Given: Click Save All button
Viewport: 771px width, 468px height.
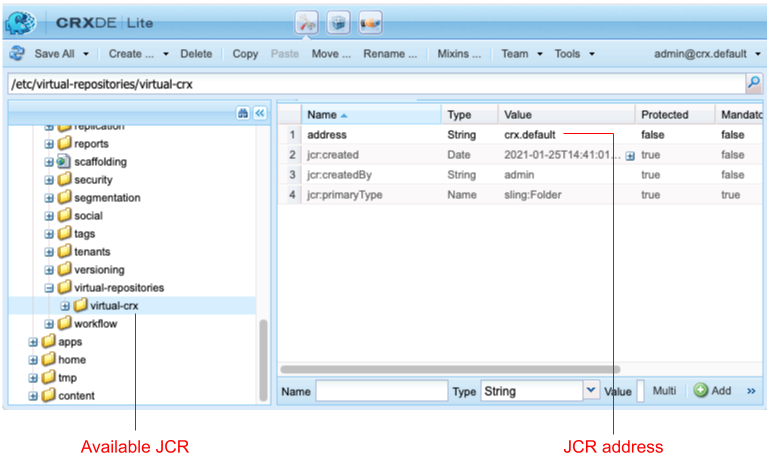Looking at the screenshot, I should click(54, 54).
